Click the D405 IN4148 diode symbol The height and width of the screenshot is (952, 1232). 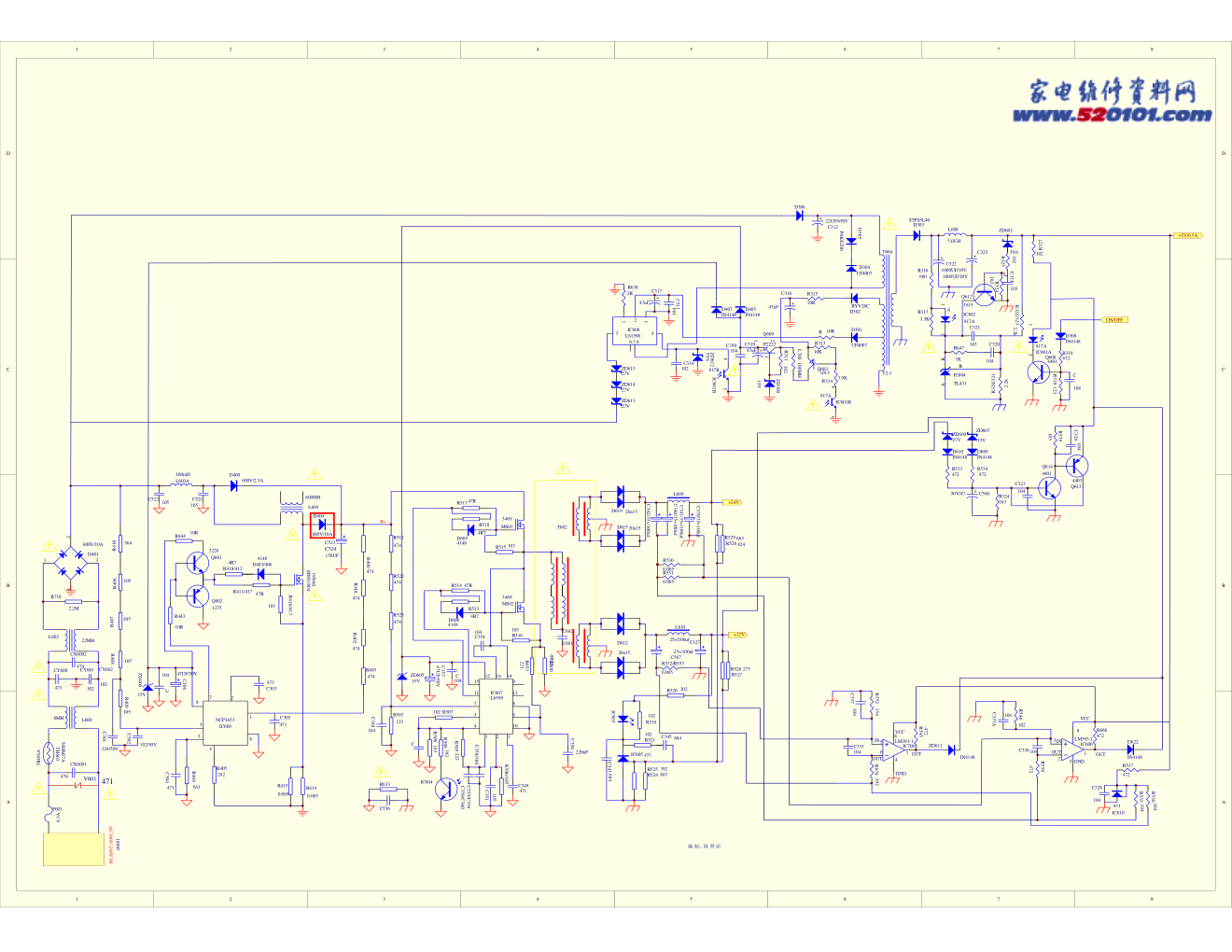pyautogui.click(x=740, y=310)
